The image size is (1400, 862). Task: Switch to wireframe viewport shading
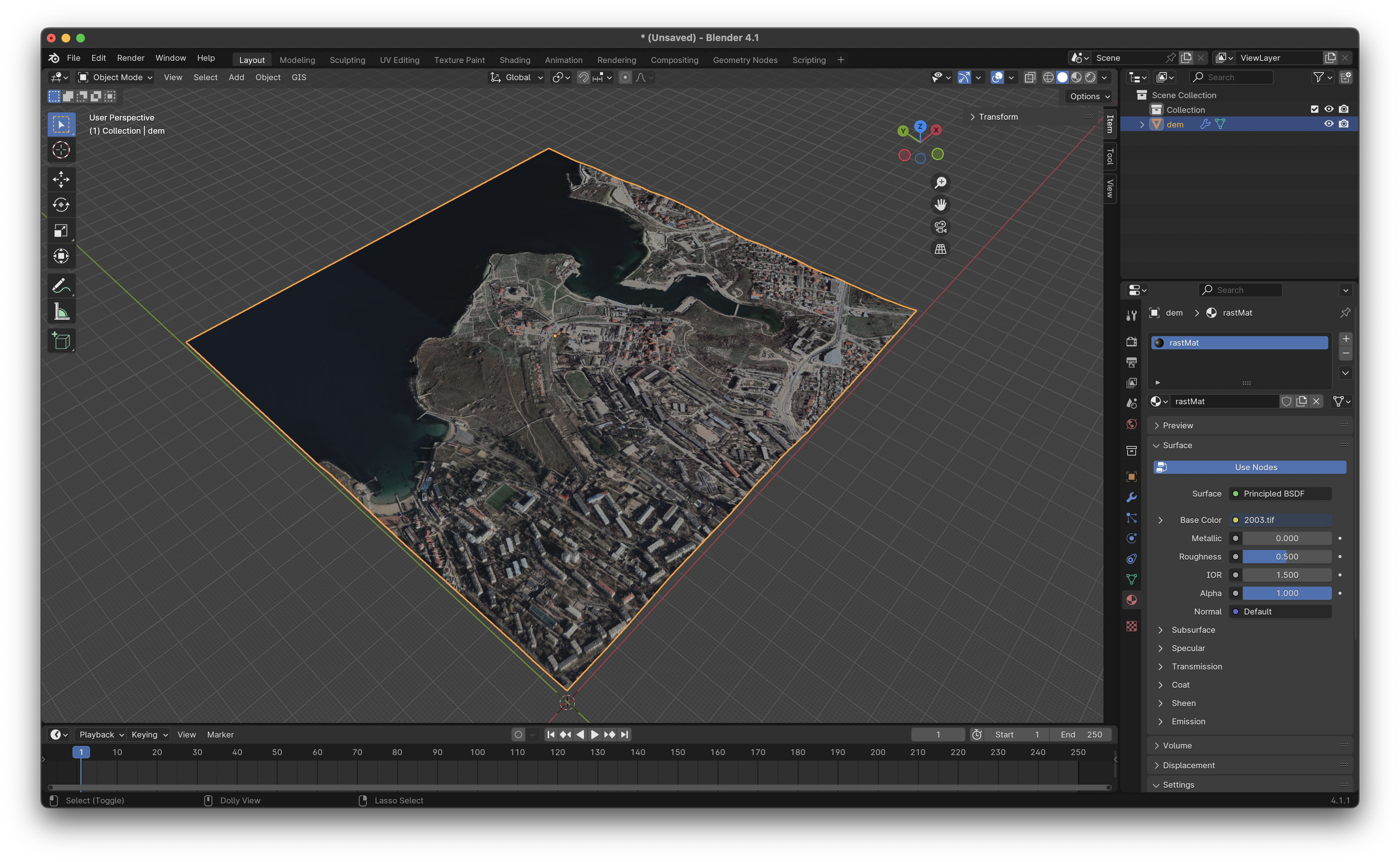(x=1048, y=78)
